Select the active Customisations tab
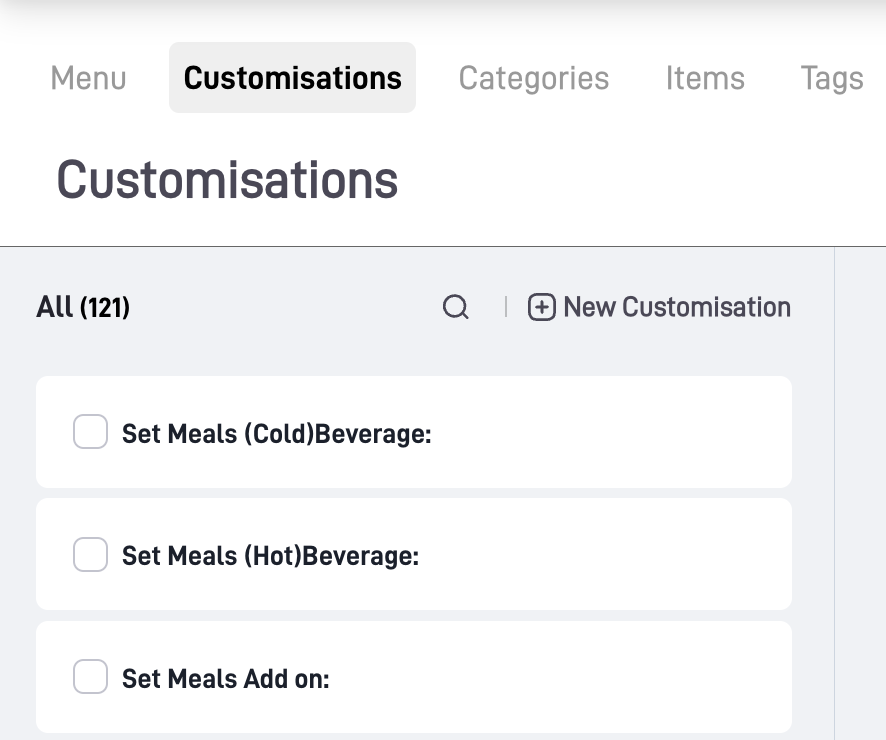 [293, 78]
